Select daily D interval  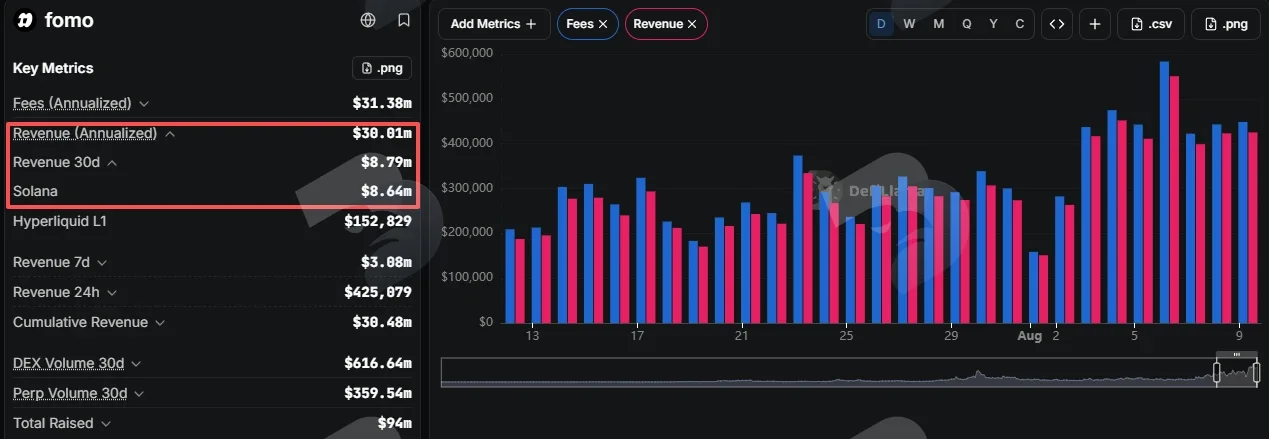coord(881,24)
